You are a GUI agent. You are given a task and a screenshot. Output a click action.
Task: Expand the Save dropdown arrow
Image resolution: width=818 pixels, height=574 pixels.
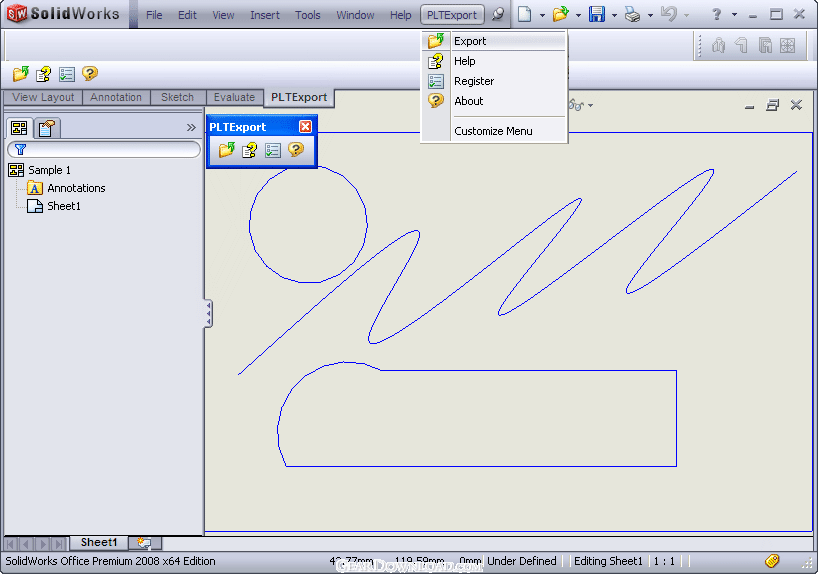pos(614,15)
